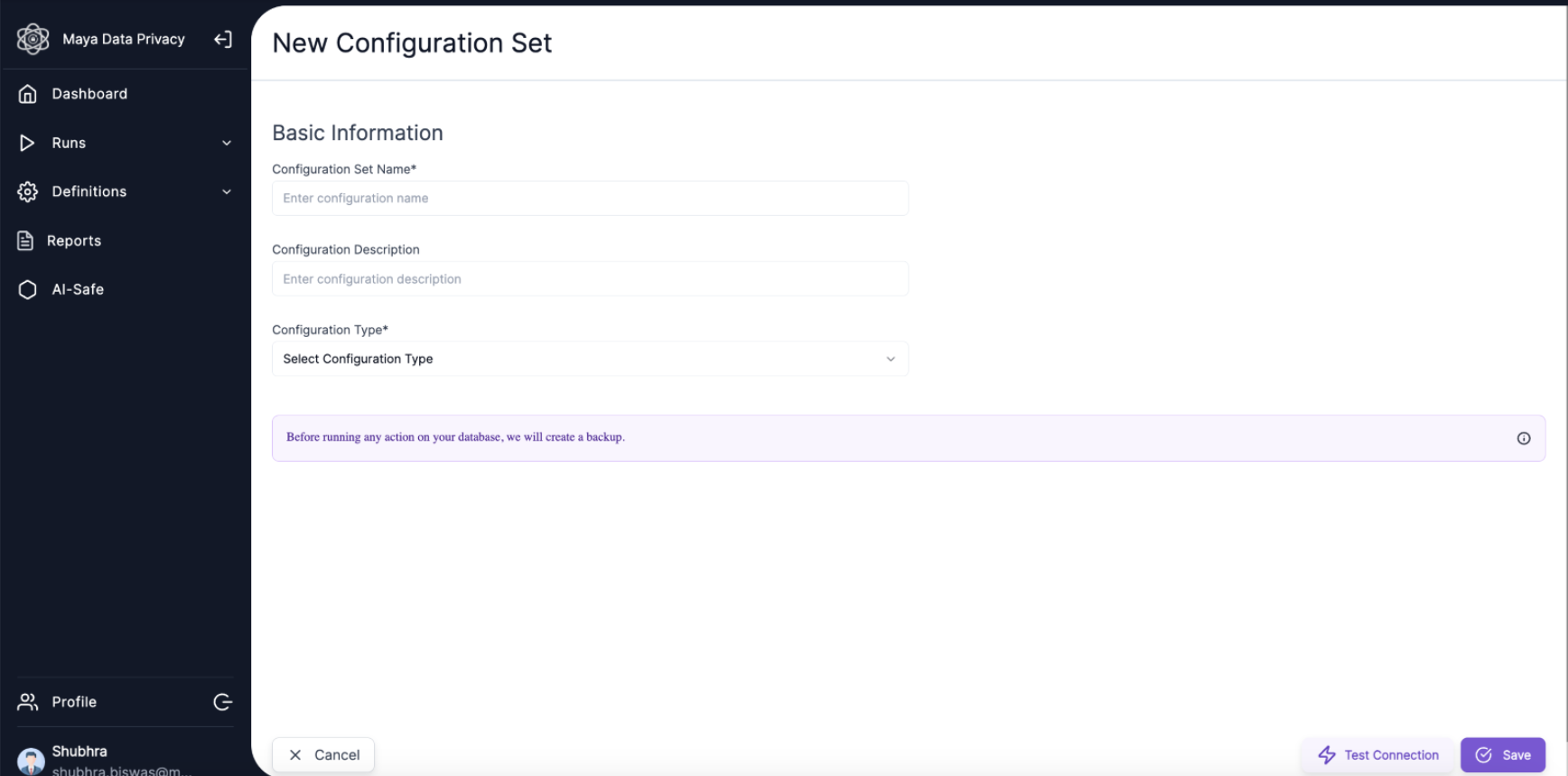Viewport: 1568px width, 776px height.
Task: Click the Definitions gear icon
Action: coord(28,192)
